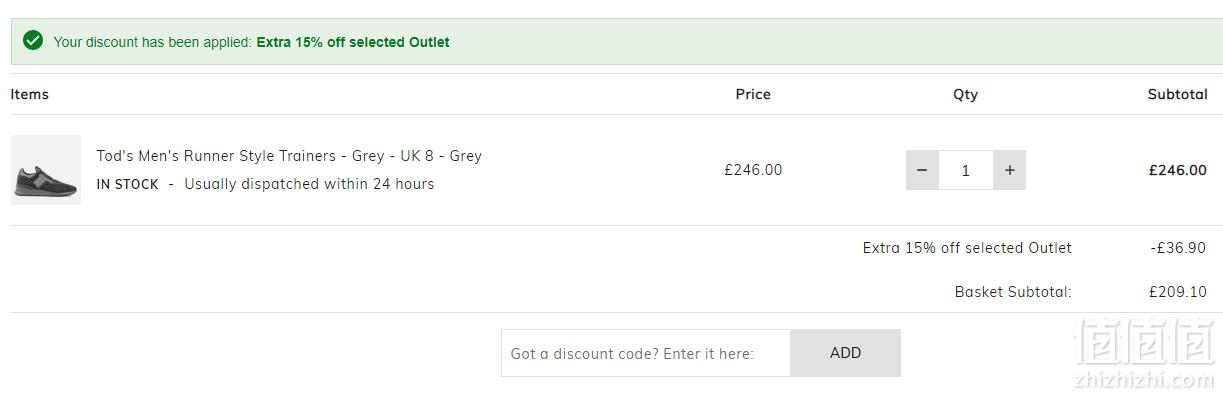Click the quantity field showing 1
This screenshot has height=397, width=1223.
(x=966, y=170)
